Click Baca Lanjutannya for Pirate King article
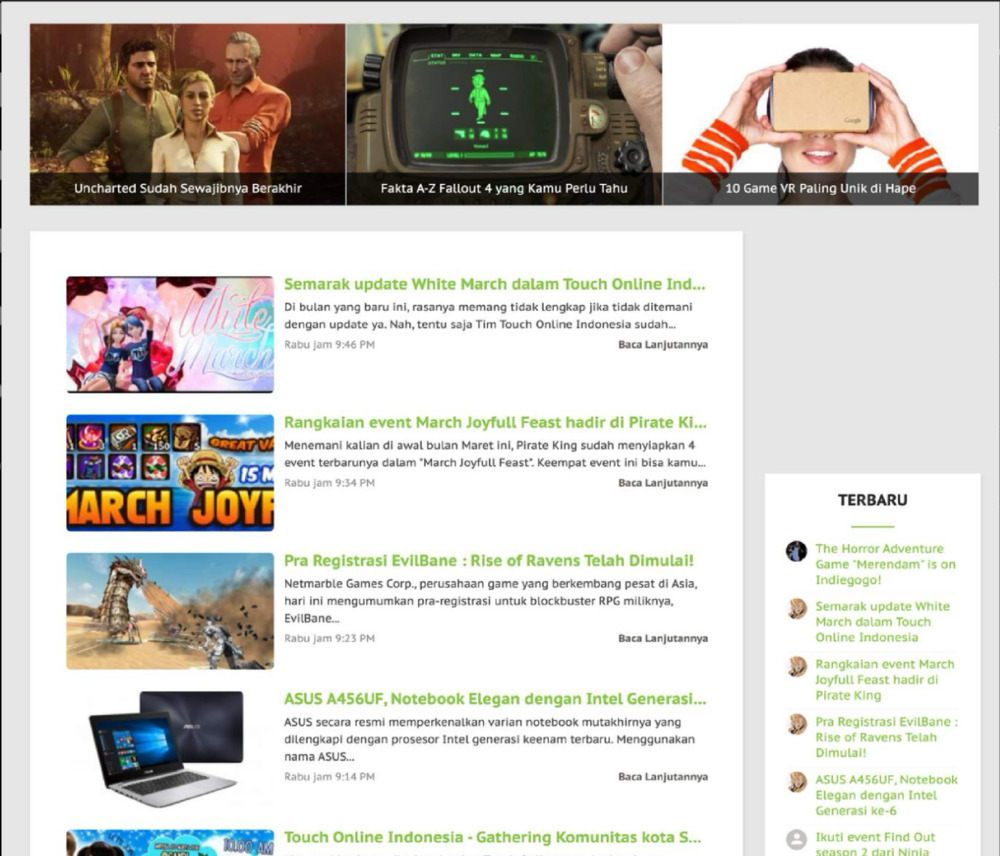 pyautogui.click(x=663, y=483)
